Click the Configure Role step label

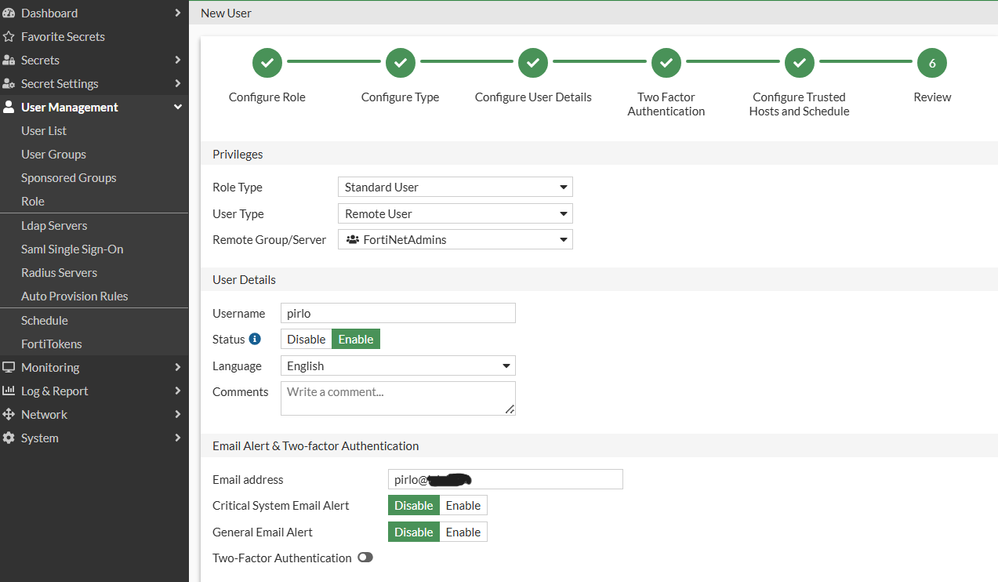[x=267, y=97]
